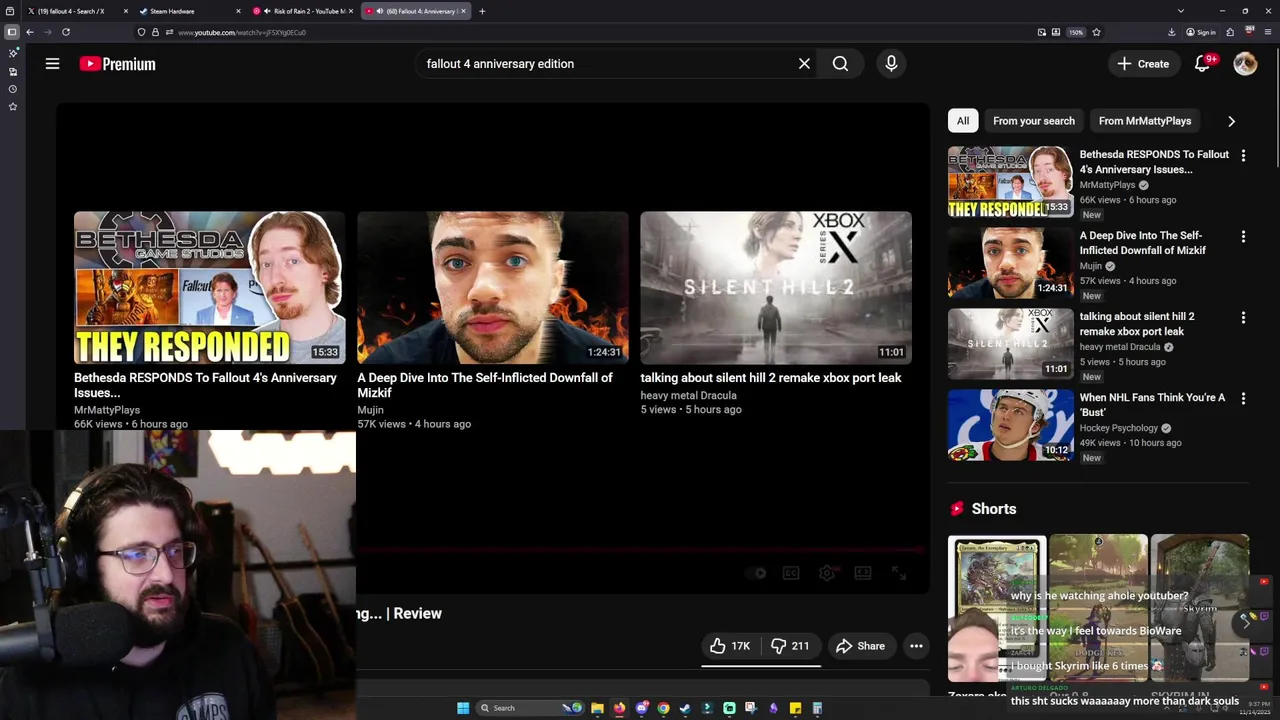Start voice search with microphone
The height and width of the screenshot is (720, 1280).
pos(891,64)
